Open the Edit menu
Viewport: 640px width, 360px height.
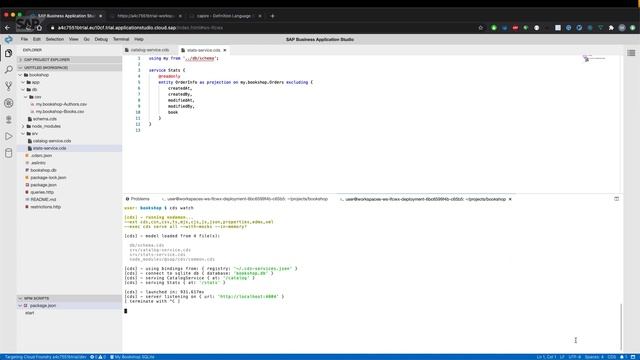37,39
